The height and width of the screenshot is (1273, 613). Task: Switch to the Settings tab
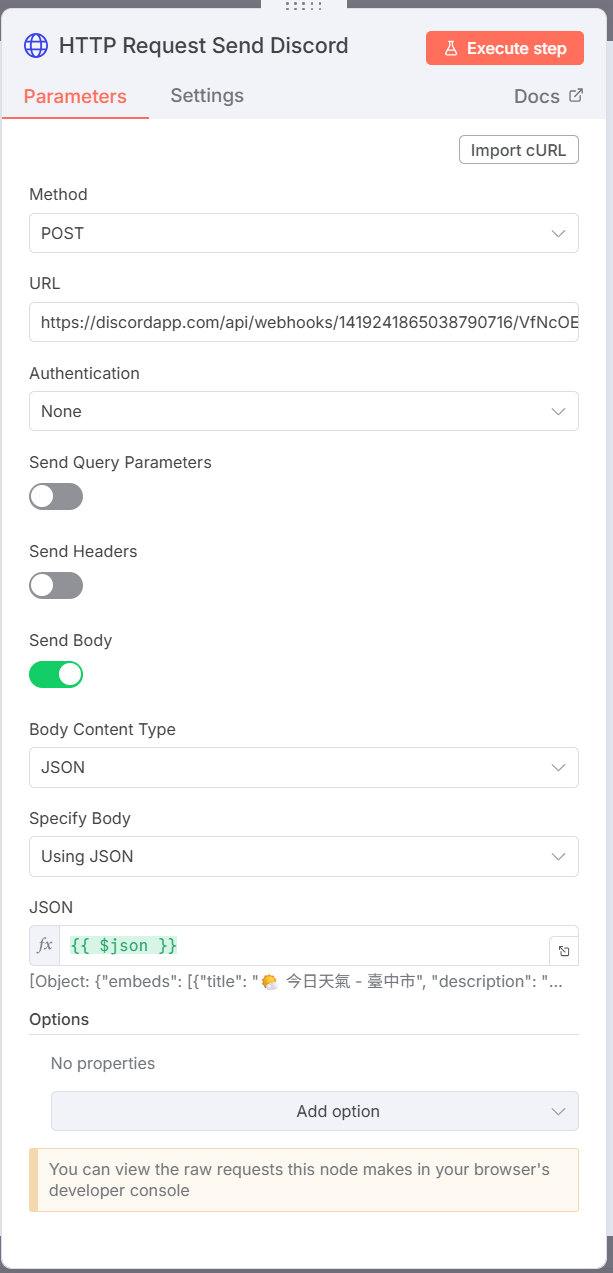207,96
